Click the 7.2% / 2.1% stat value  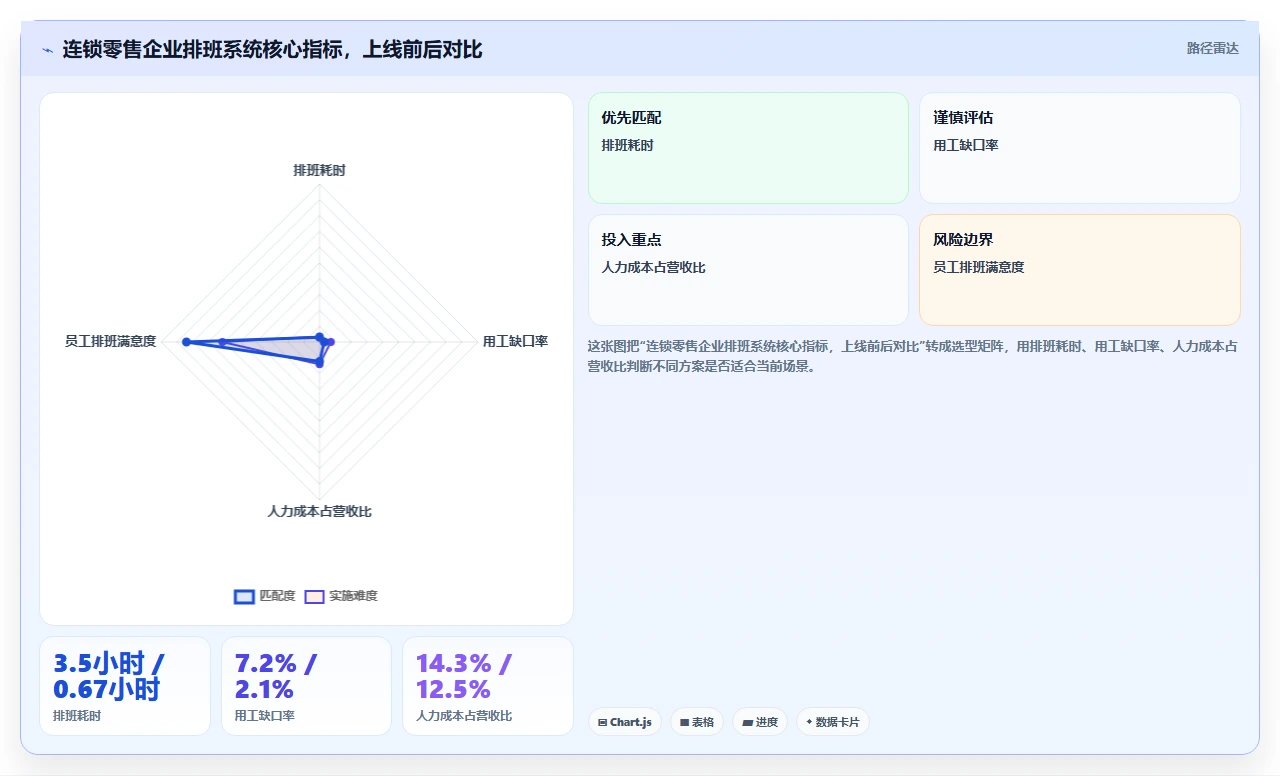pos(275,676)
